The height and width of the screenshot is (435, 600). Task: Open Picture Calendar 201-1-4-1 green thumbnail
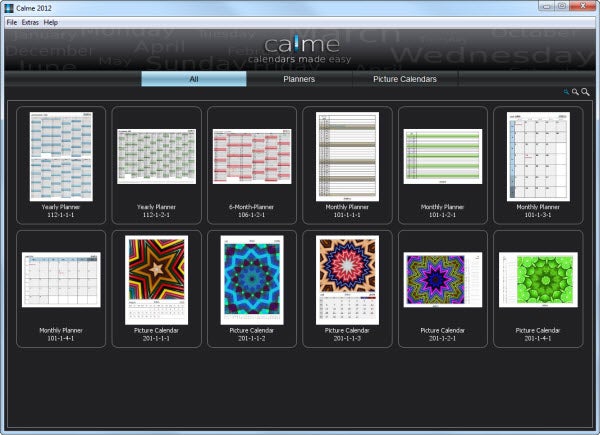point(538,280)
